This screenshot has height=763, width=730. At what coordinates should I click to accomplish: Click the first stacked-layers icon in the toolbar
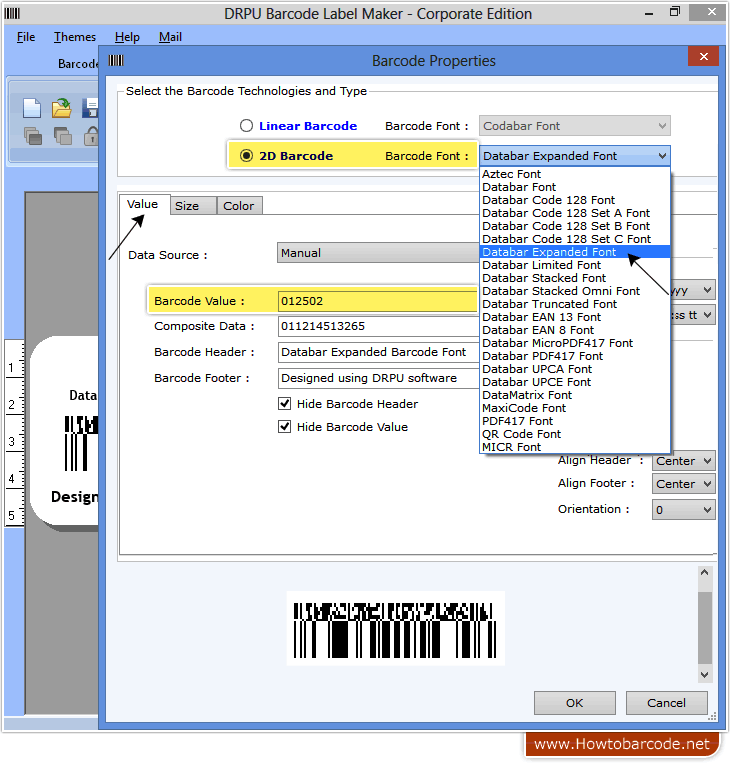point(33,136)
